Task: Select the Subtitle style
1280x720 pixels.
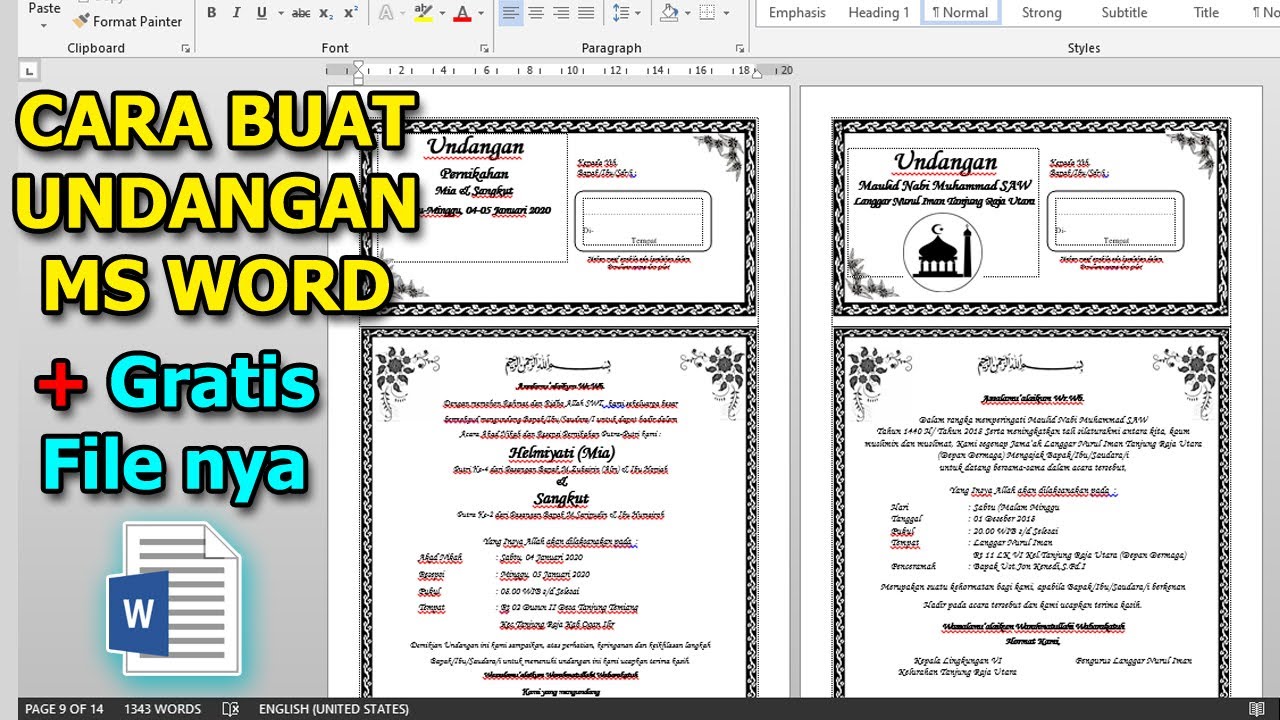Action: (1124, 13)
